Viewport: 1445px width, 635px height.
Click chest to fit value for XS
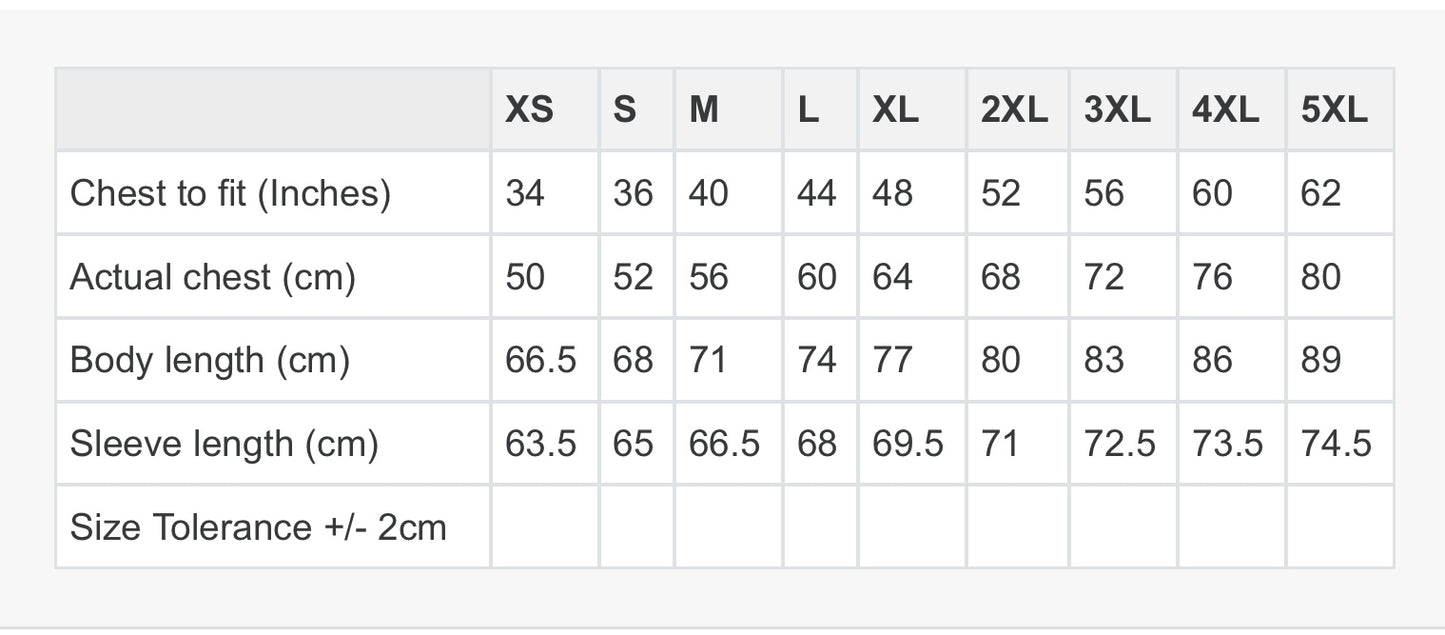[x=525, y=193]
